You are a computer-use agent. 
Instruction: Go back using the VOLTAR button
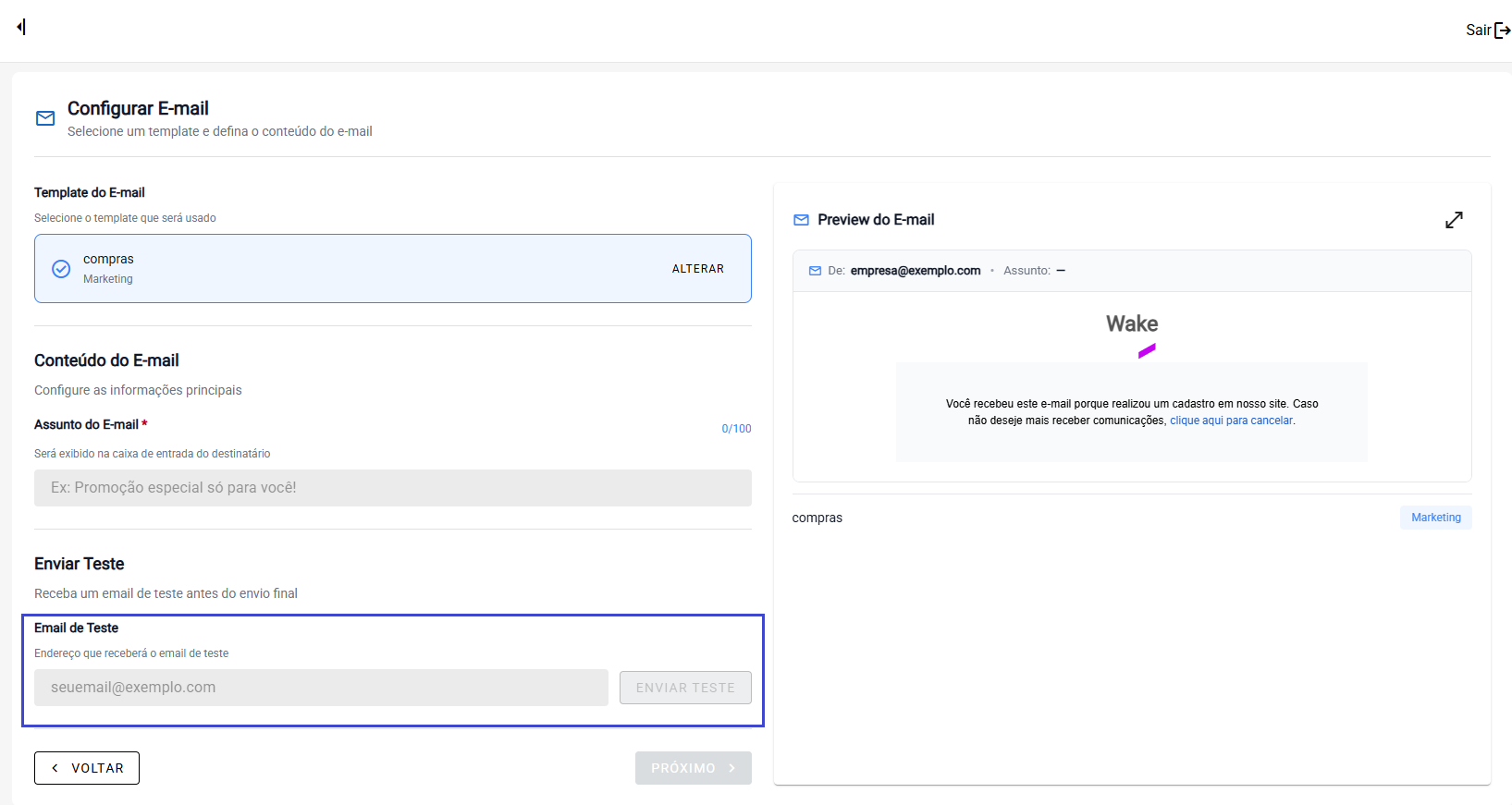(87, 768)
